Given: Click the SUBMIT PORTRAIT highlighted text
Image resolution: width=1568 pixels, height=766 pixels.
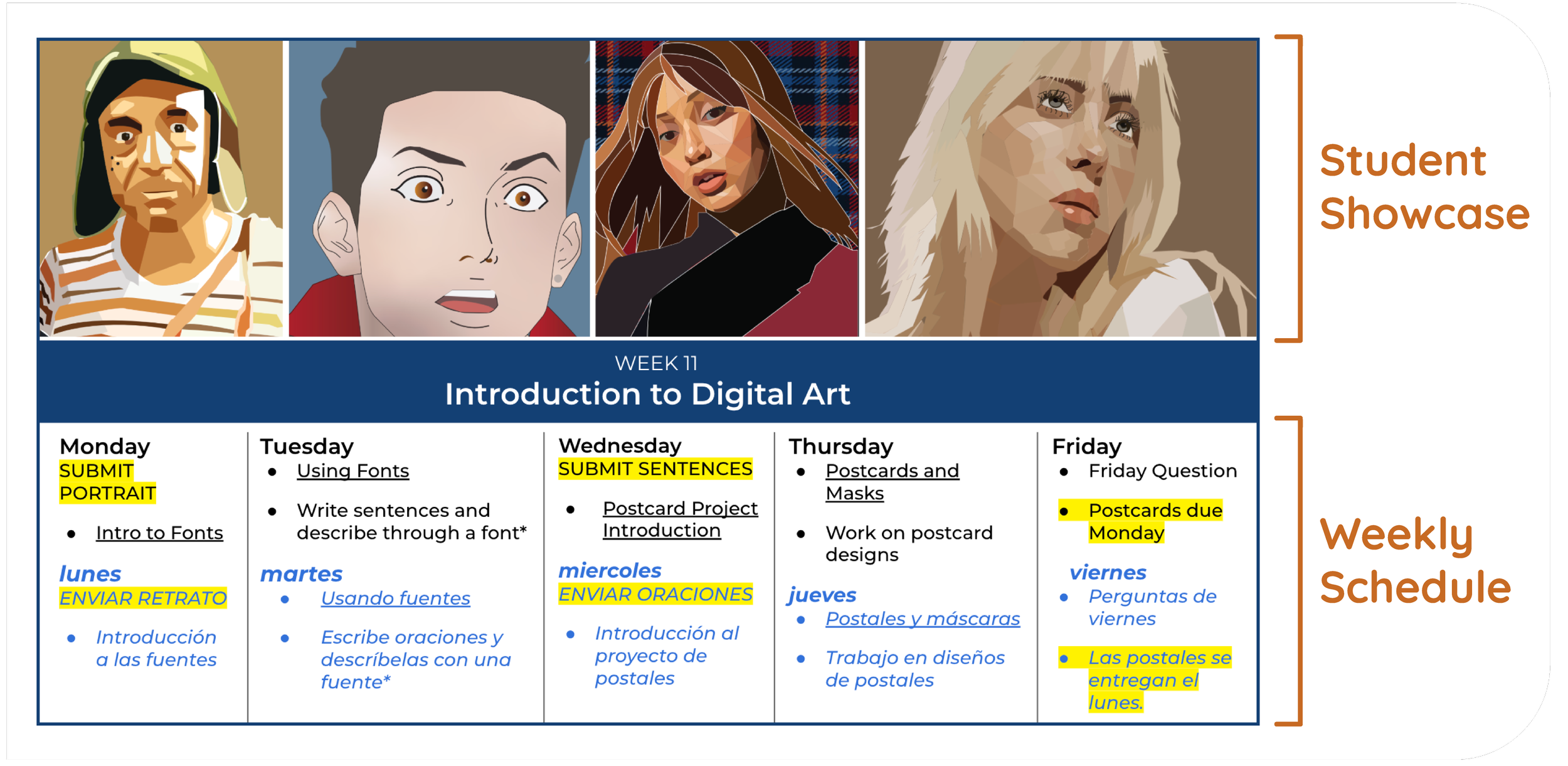Looking at the screenshot, I should [x=107, y=482].
